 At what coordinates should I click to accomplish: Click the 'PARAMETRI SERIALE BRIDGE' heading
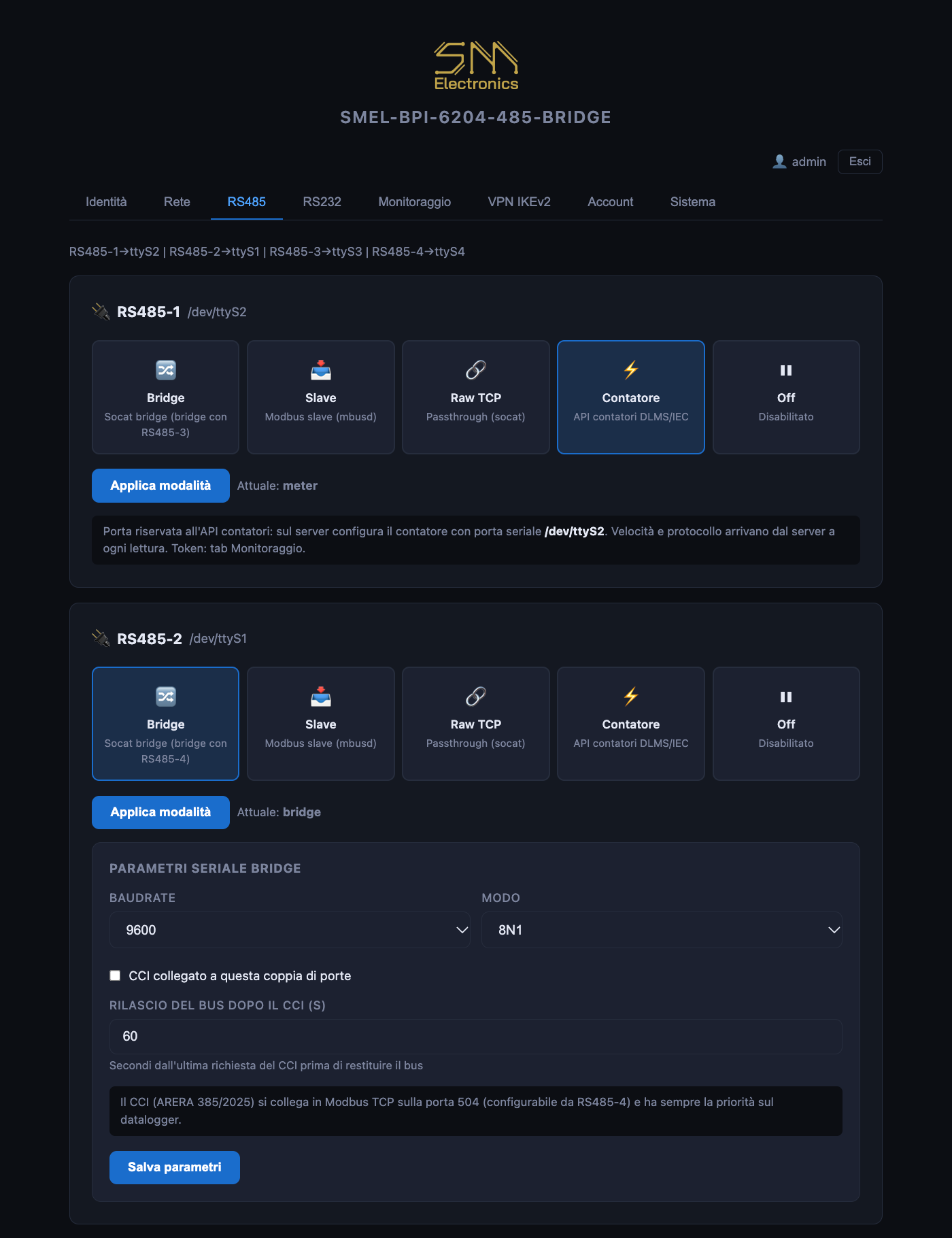pyautogui.click(x=205, y=868)
